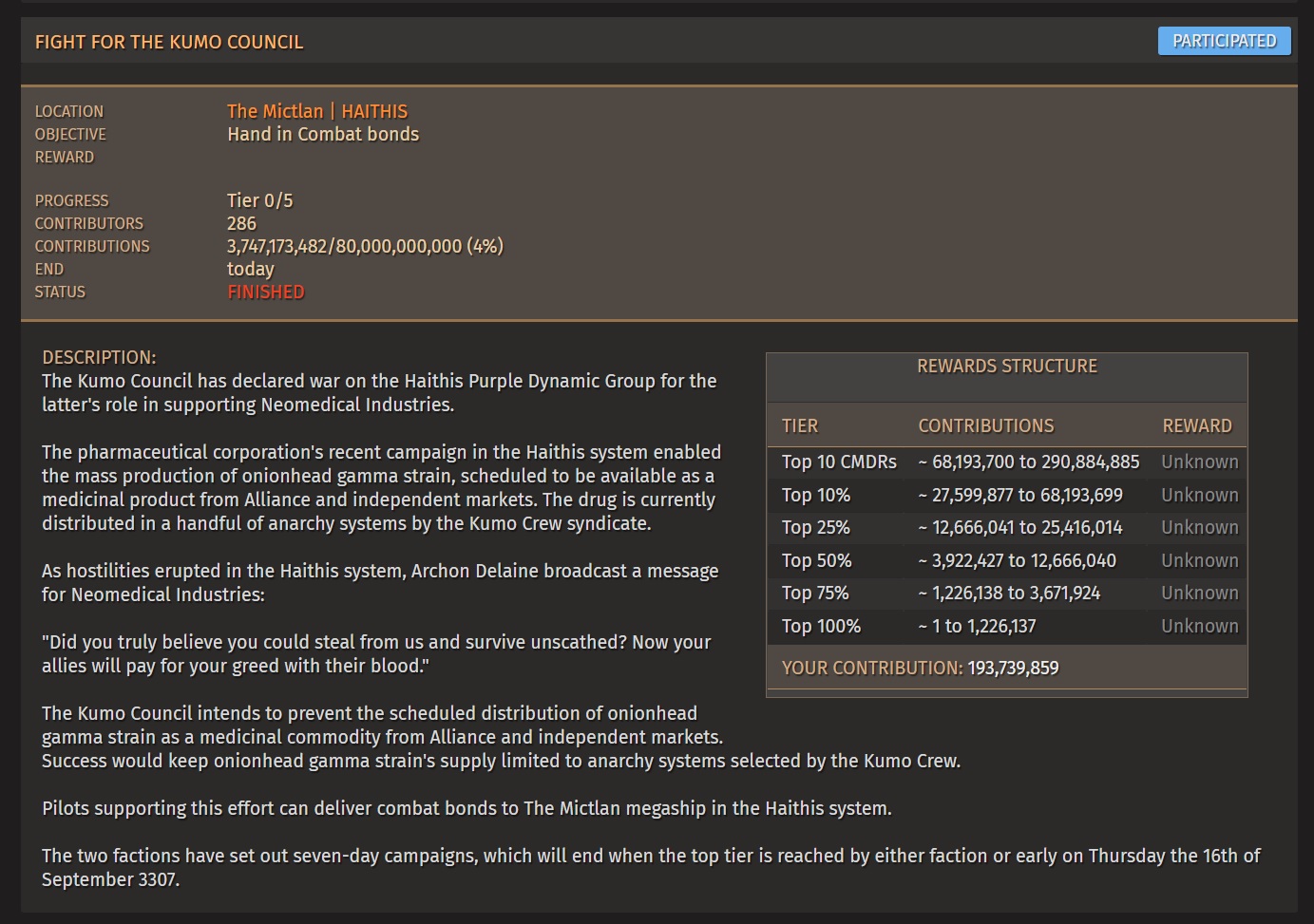Click the DESCRIPTION heading
This screenshot has height=924, width=1314.
pyautogui.click(x=99, y=357)
